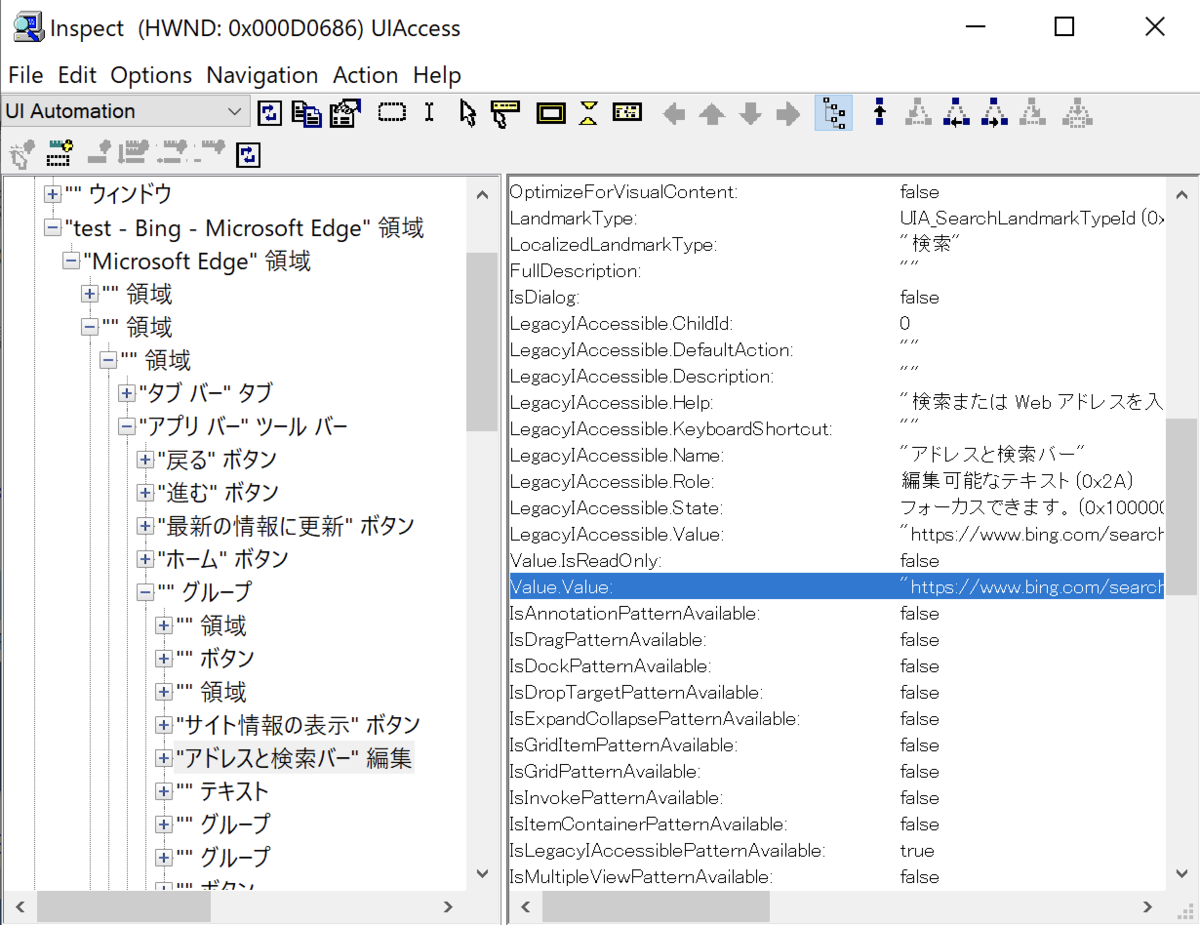Click the properties pane scroll-up arrow
The height and width of the screenshot is (925, 1200).
coord(1181,194)
